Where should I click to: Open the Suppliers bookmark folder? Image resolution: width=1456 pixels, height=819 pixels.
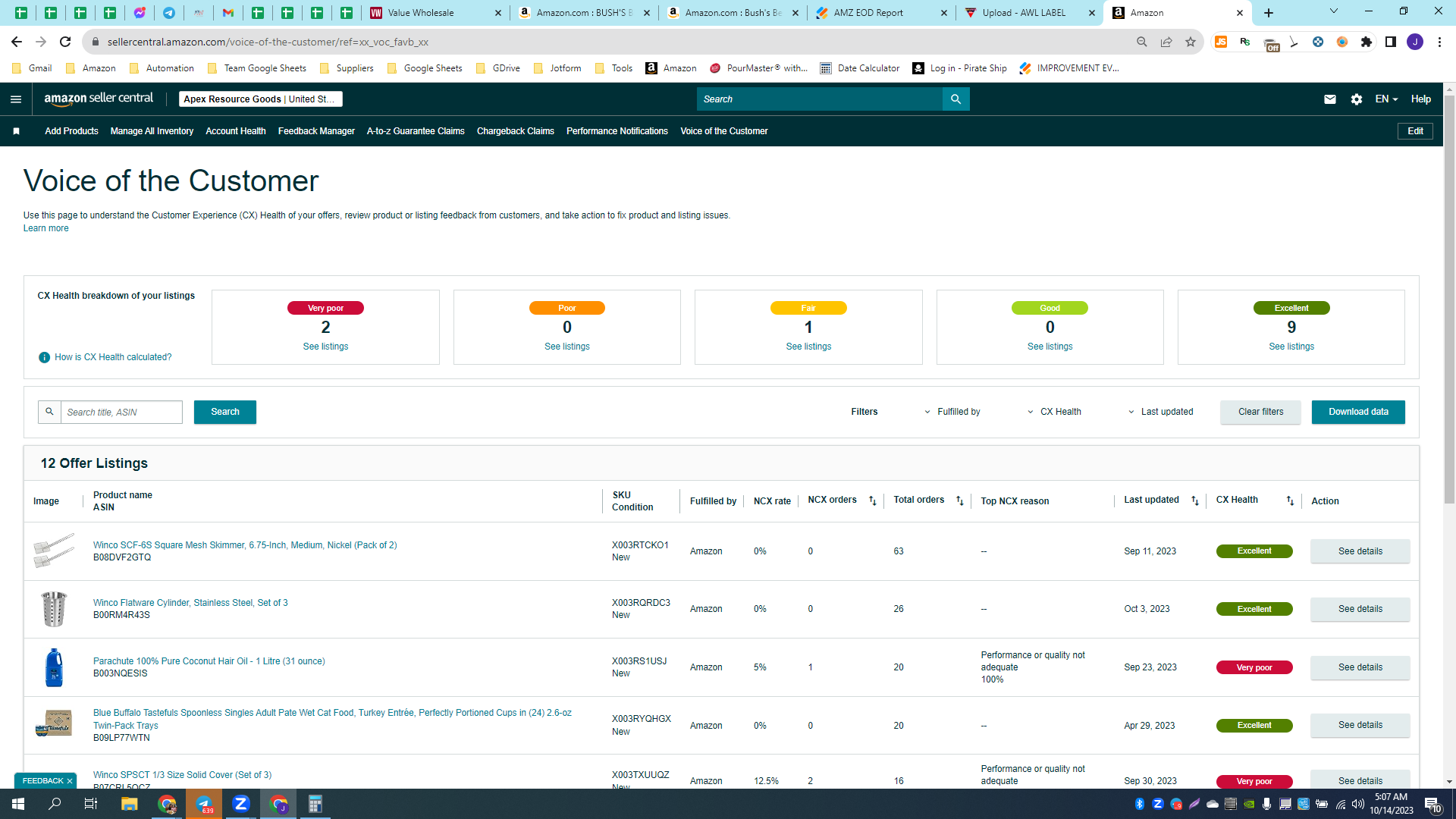click(347, 68)
